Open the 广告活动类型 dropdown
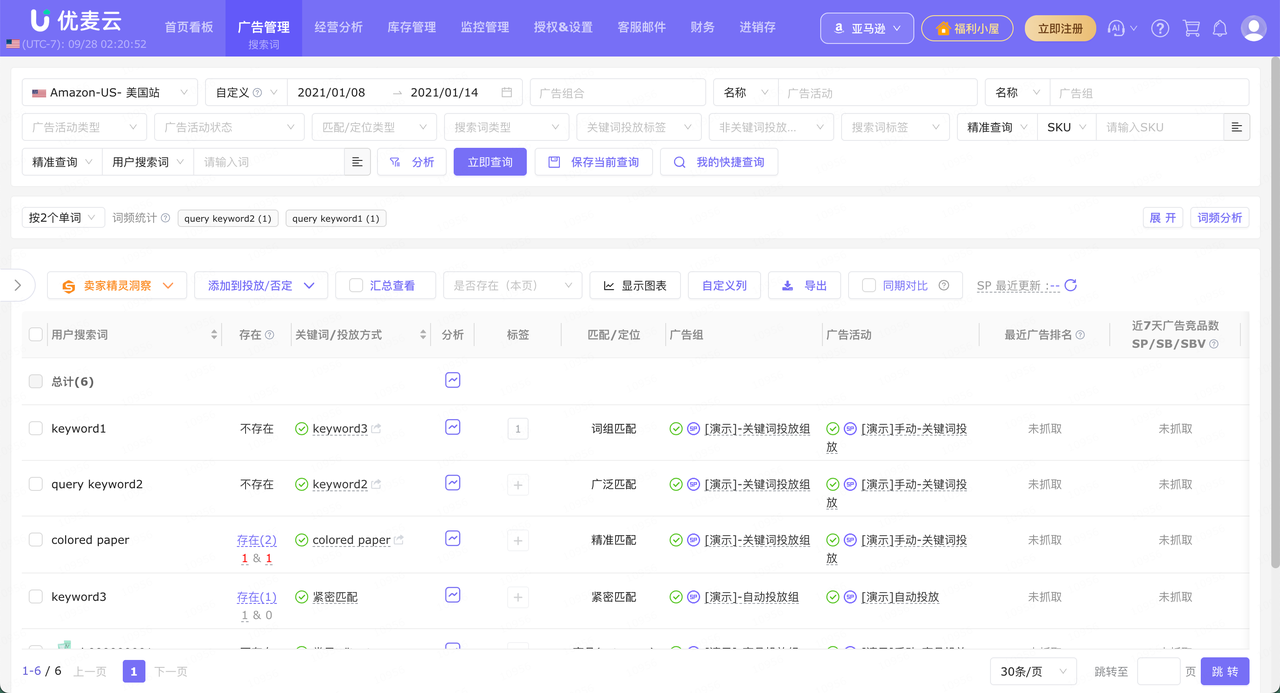1280x693 pixels. [84, 127]
